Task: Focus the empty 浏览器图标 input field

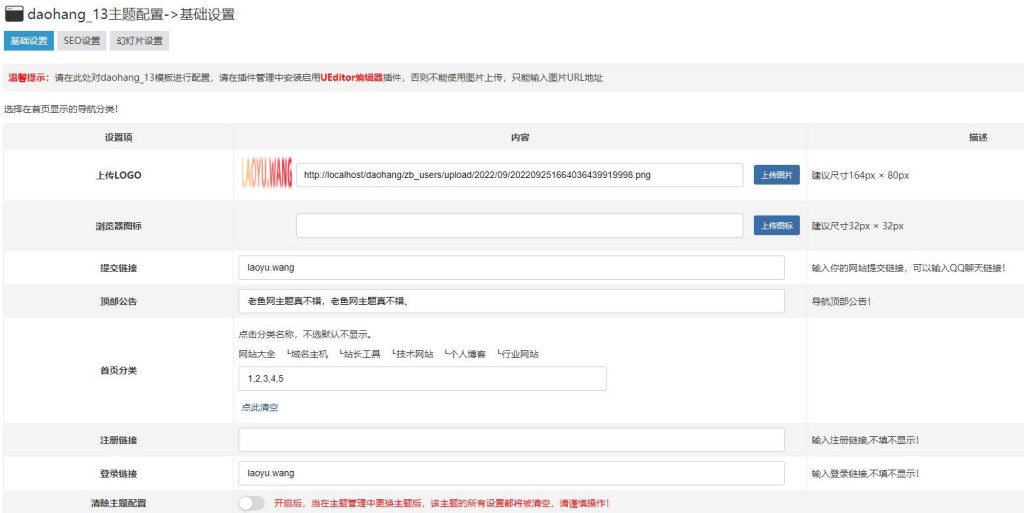Action: coord(519,226)
